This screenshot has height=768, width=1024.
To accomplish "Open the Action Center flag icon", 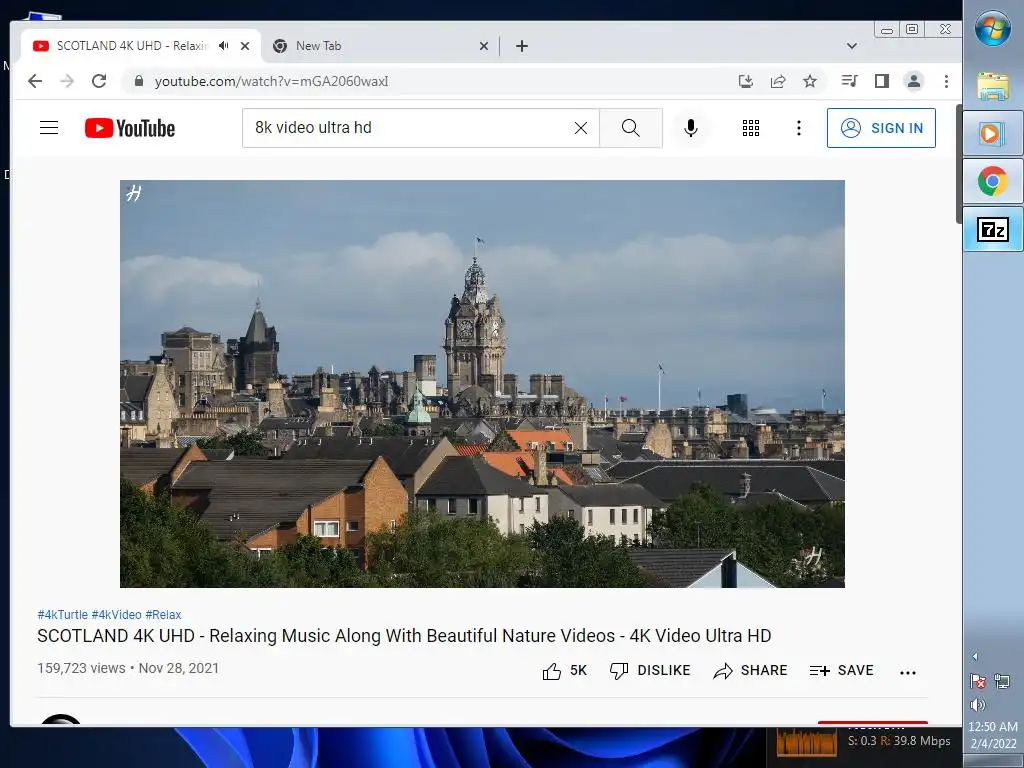I will [978, 682].
